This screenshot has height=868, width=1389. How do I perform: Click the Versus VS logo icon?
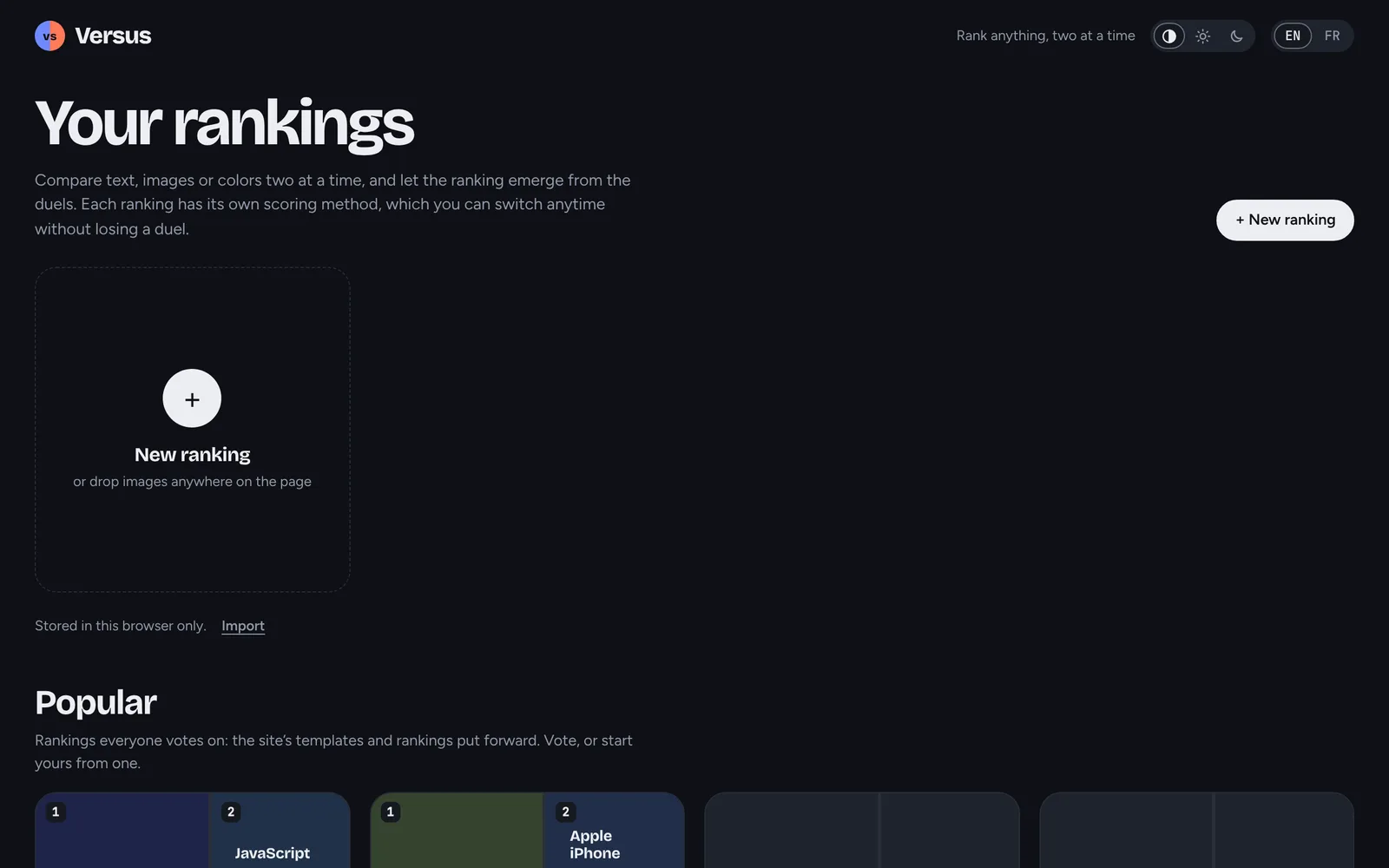click(49, 36)
